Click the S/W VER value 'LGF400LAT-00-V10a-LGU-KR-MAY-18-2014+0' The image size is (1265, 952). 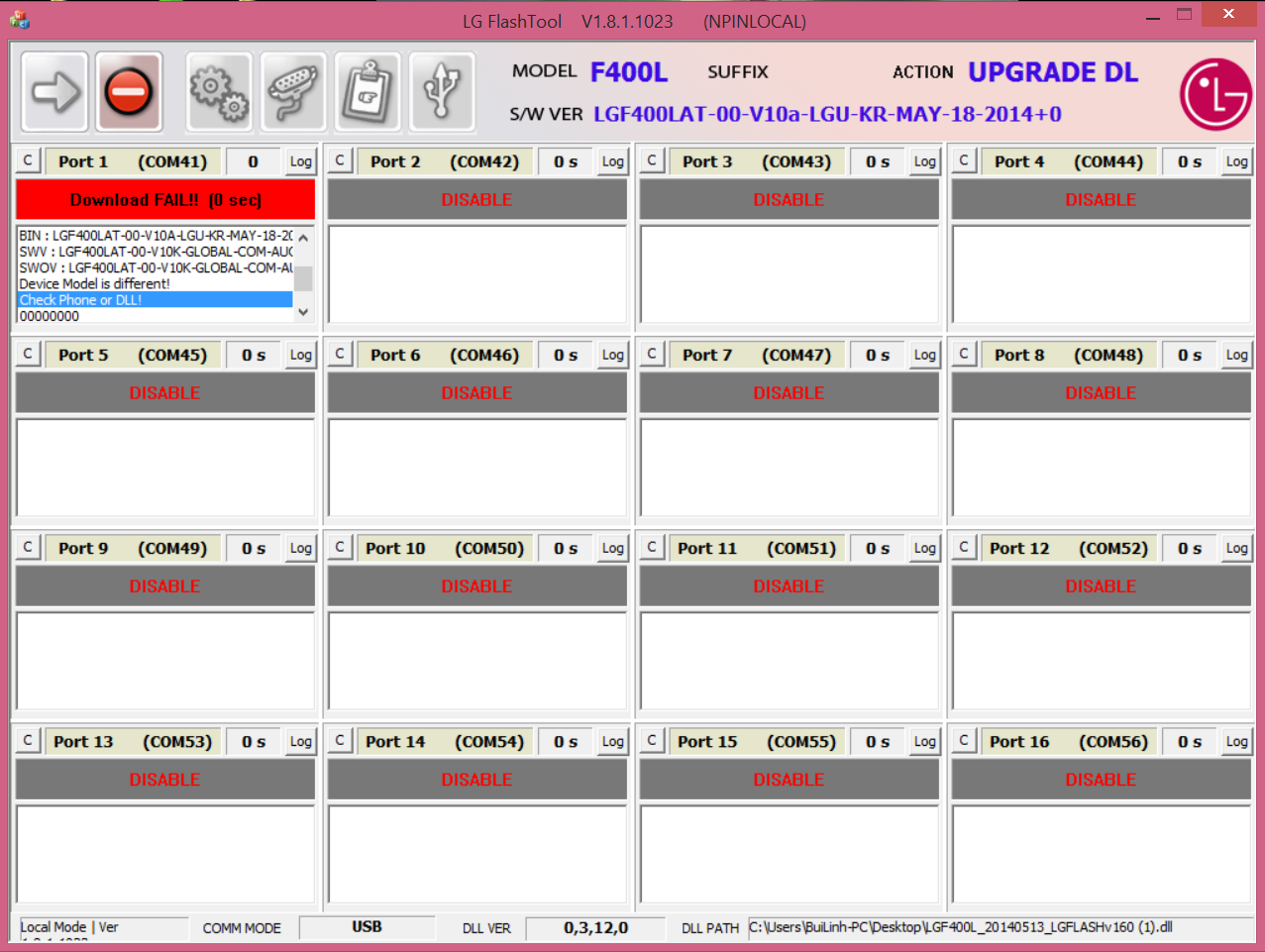pyautogui.click(x=827, y=114)
